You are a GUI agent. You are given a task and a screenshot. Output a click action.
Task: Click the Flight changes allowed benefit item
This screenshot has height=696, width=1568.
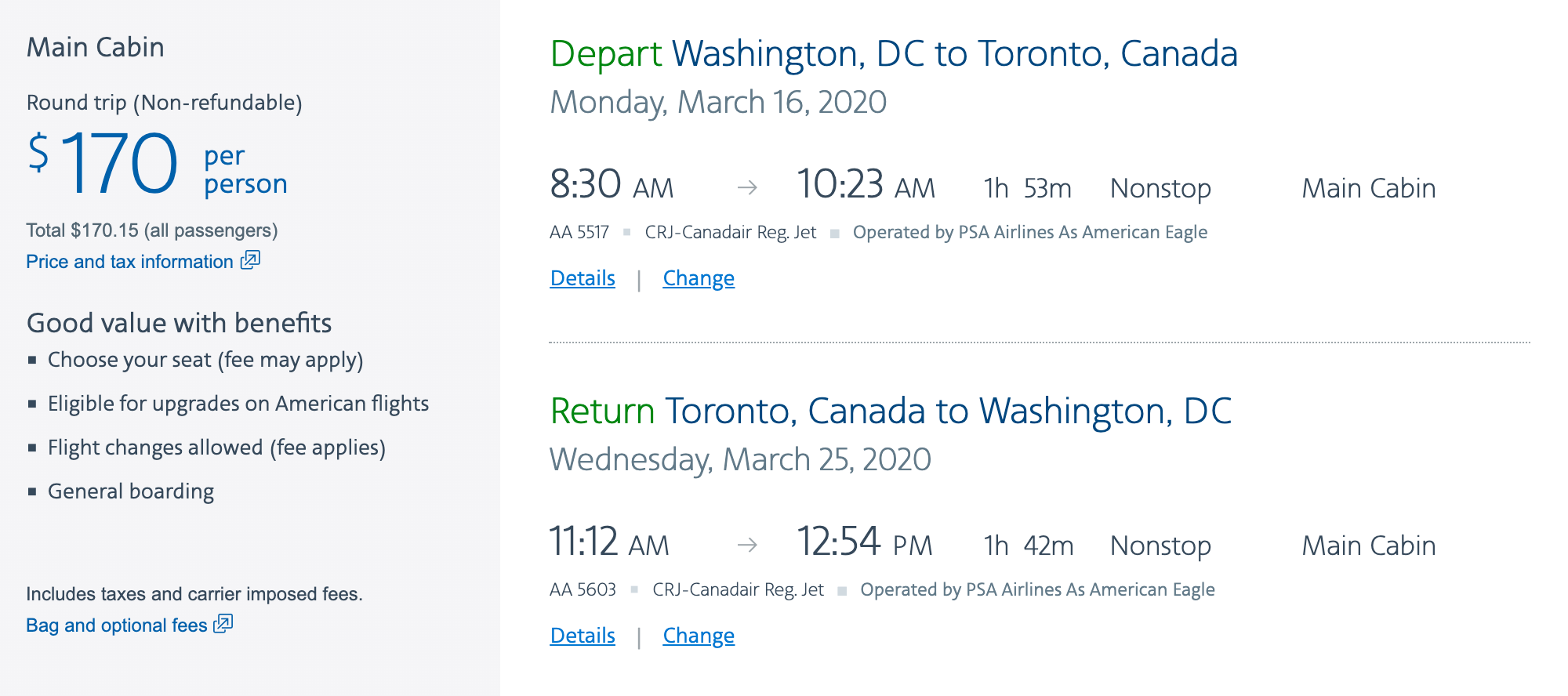[x=216, y=448]
